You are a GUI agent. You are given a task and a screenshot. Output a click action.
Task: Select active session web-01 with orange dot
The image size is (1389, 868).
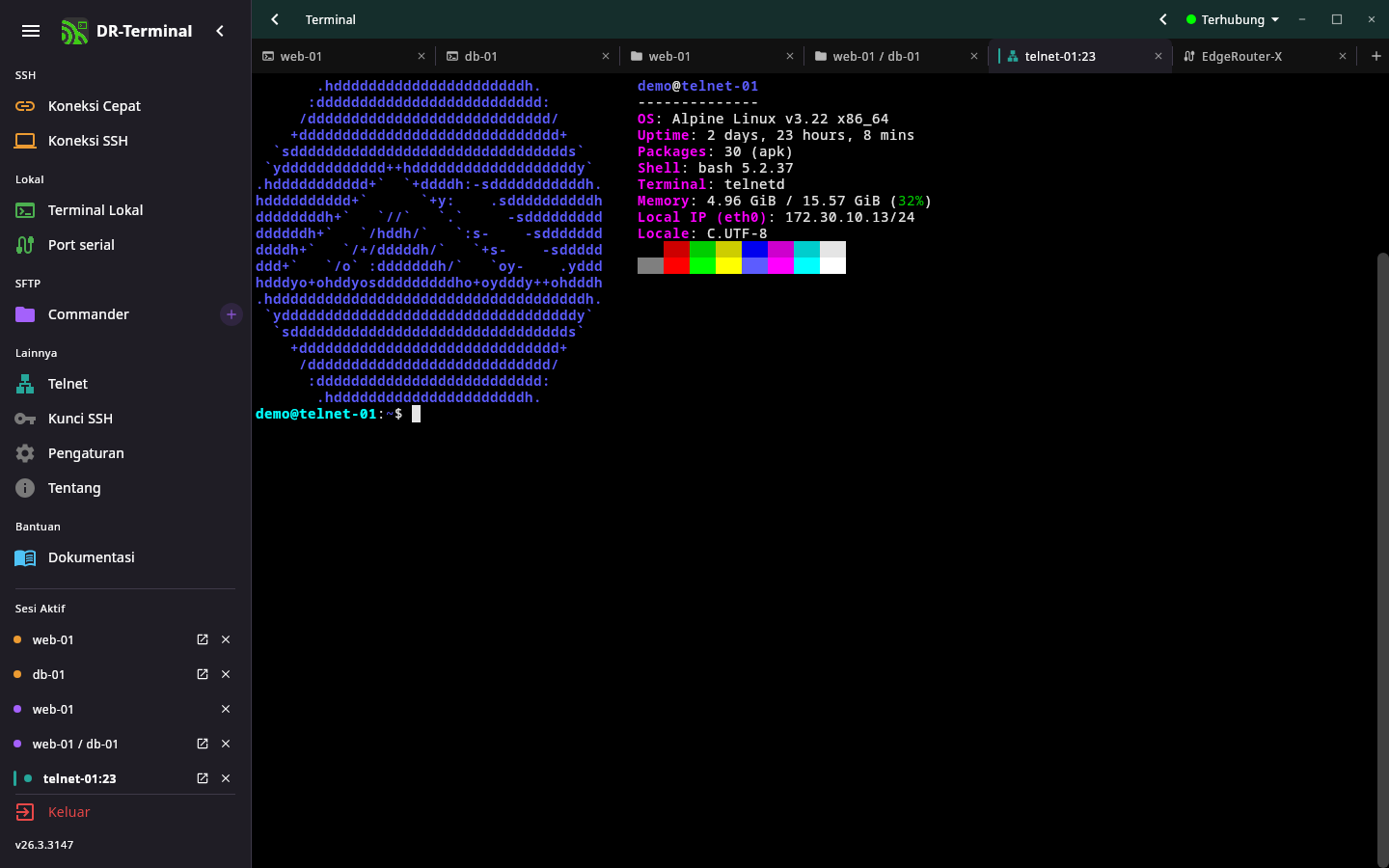click(96, 639)
